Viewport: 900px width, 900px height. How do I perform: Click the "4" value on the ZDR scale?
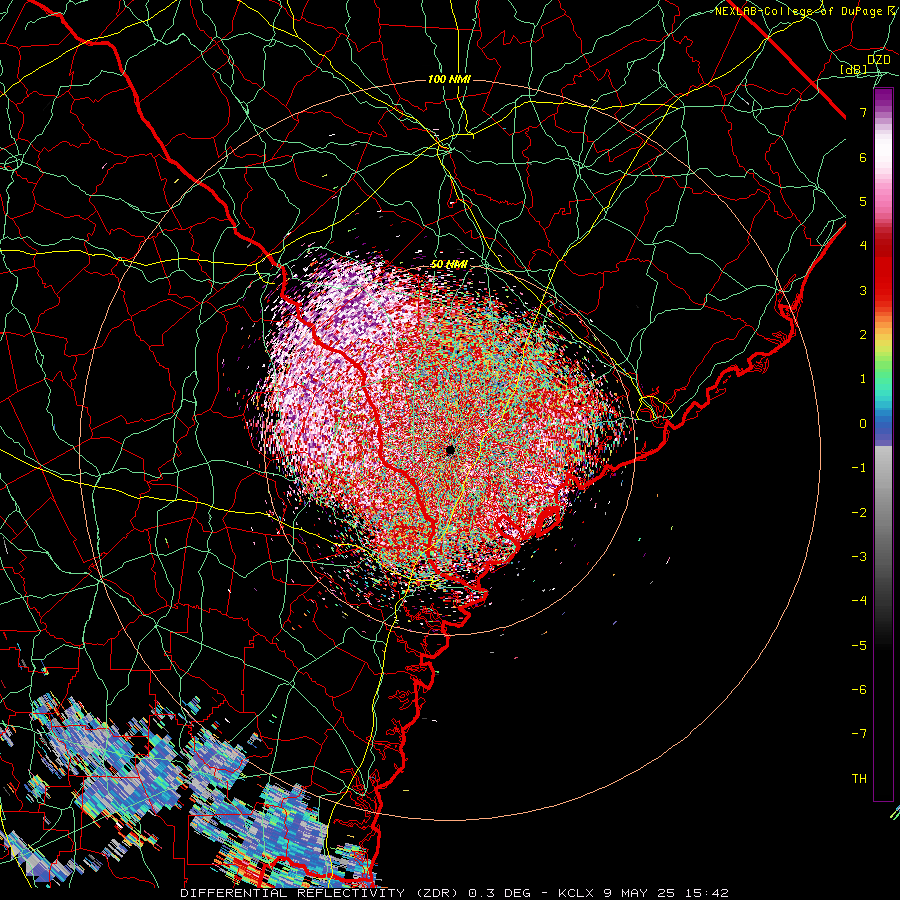[863, 246]
